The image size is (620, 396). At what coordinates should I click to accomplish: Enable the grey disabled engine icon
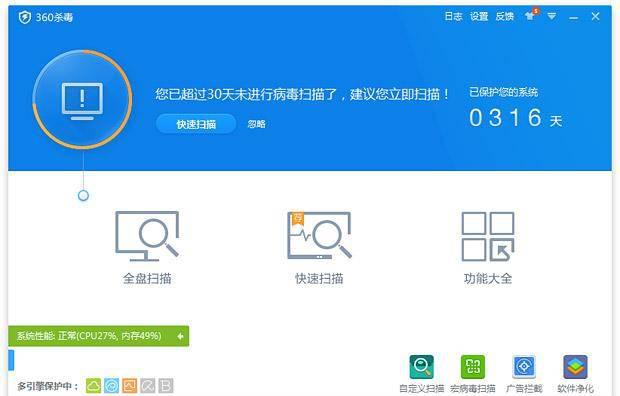point(148,386)
